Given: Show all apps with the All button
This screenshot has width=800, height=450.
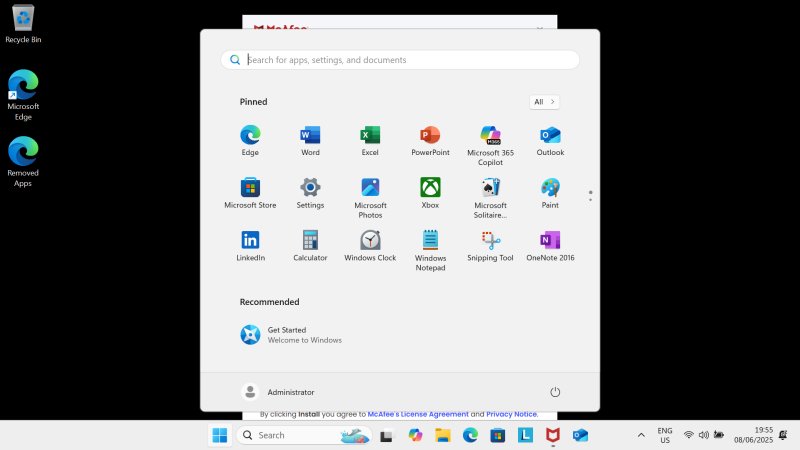Looking at the screenshot, I should [544, 102].
